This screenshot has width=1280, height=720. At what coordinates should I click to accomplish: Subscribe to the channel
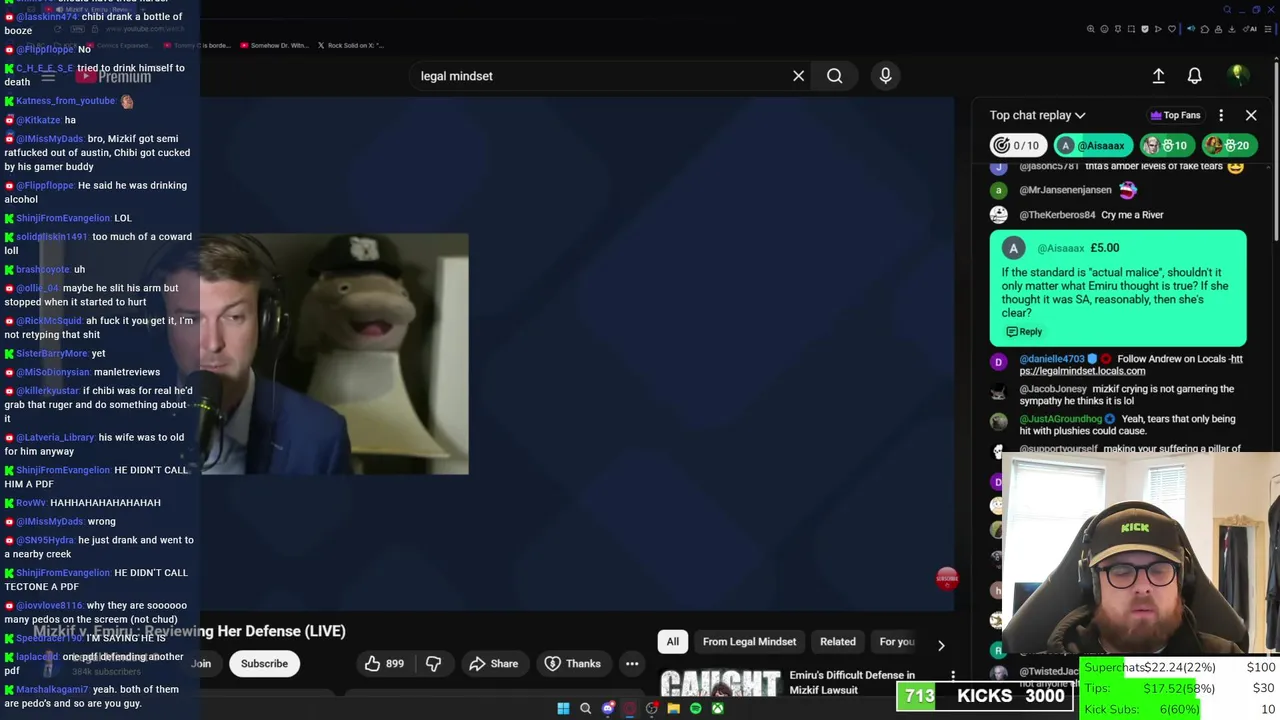pyautogui.click(x=264, y=663)
